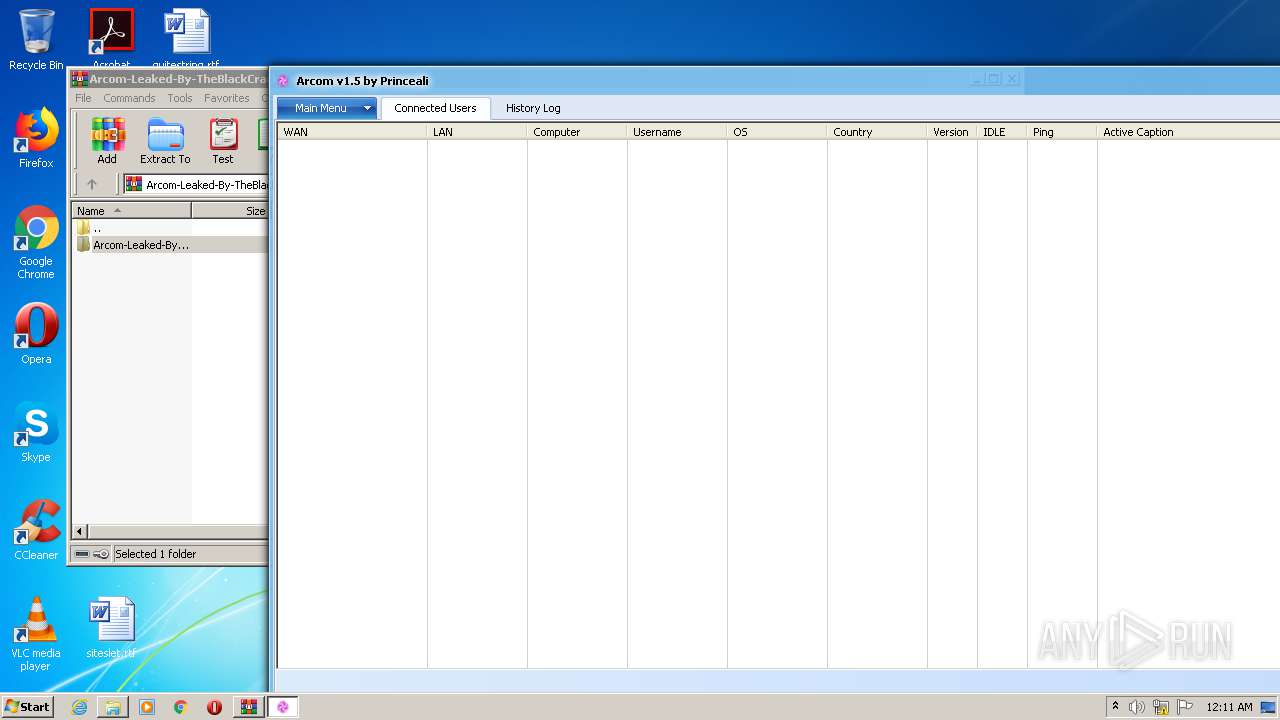1280x720 pixels.
Task: Sort by the Country column header
Action: point(877,132)
